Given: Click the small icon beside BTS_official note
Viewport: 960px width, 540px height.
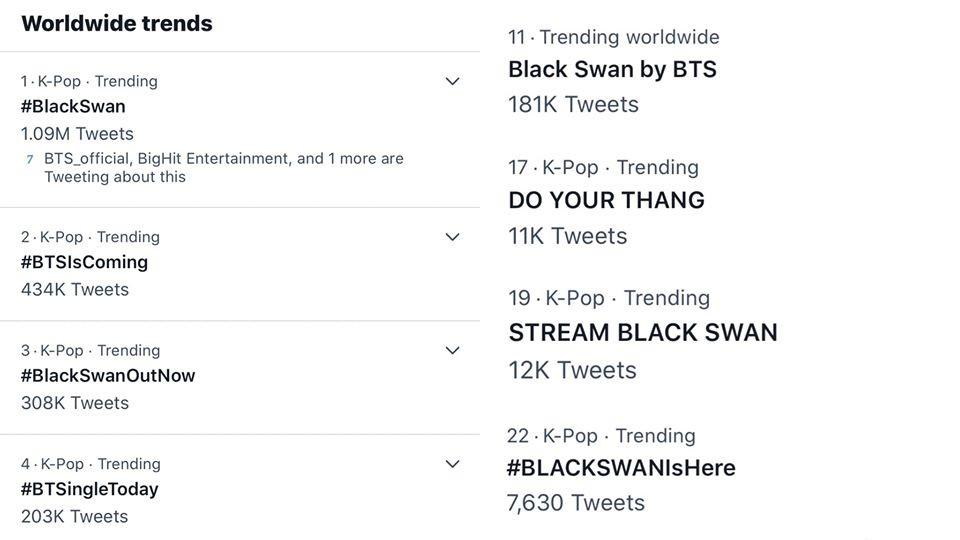Looking at the screenshot, I should click(x=30, y=160).
